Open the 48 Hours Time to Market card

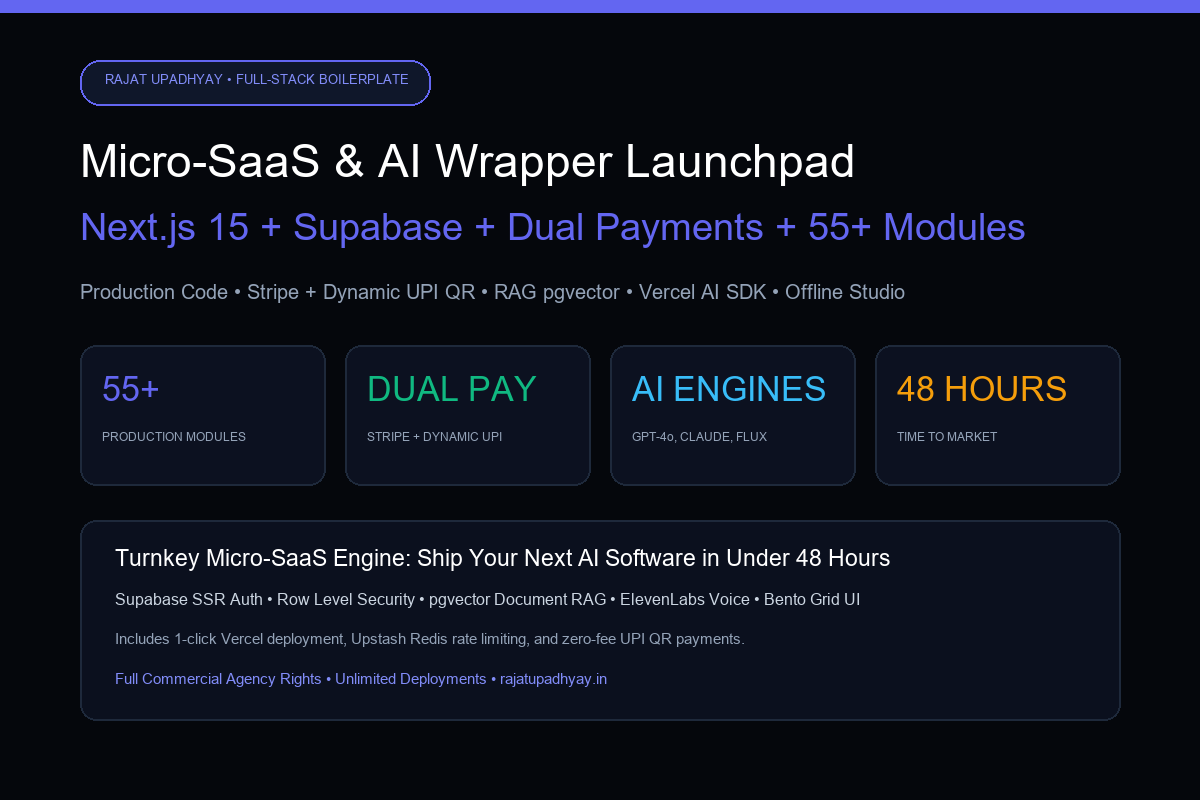(x=998, y=415)
